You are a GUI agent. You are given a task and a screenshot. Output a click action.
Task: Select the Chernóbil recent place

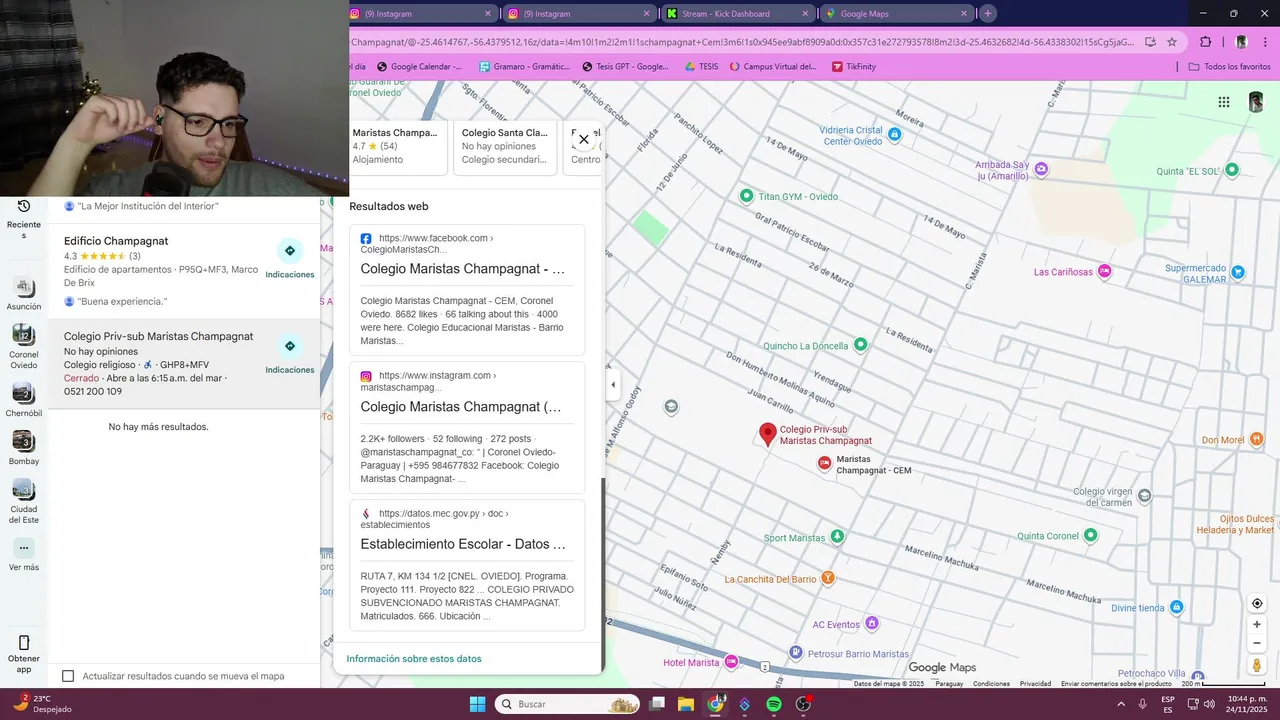[x=24, y=400]
